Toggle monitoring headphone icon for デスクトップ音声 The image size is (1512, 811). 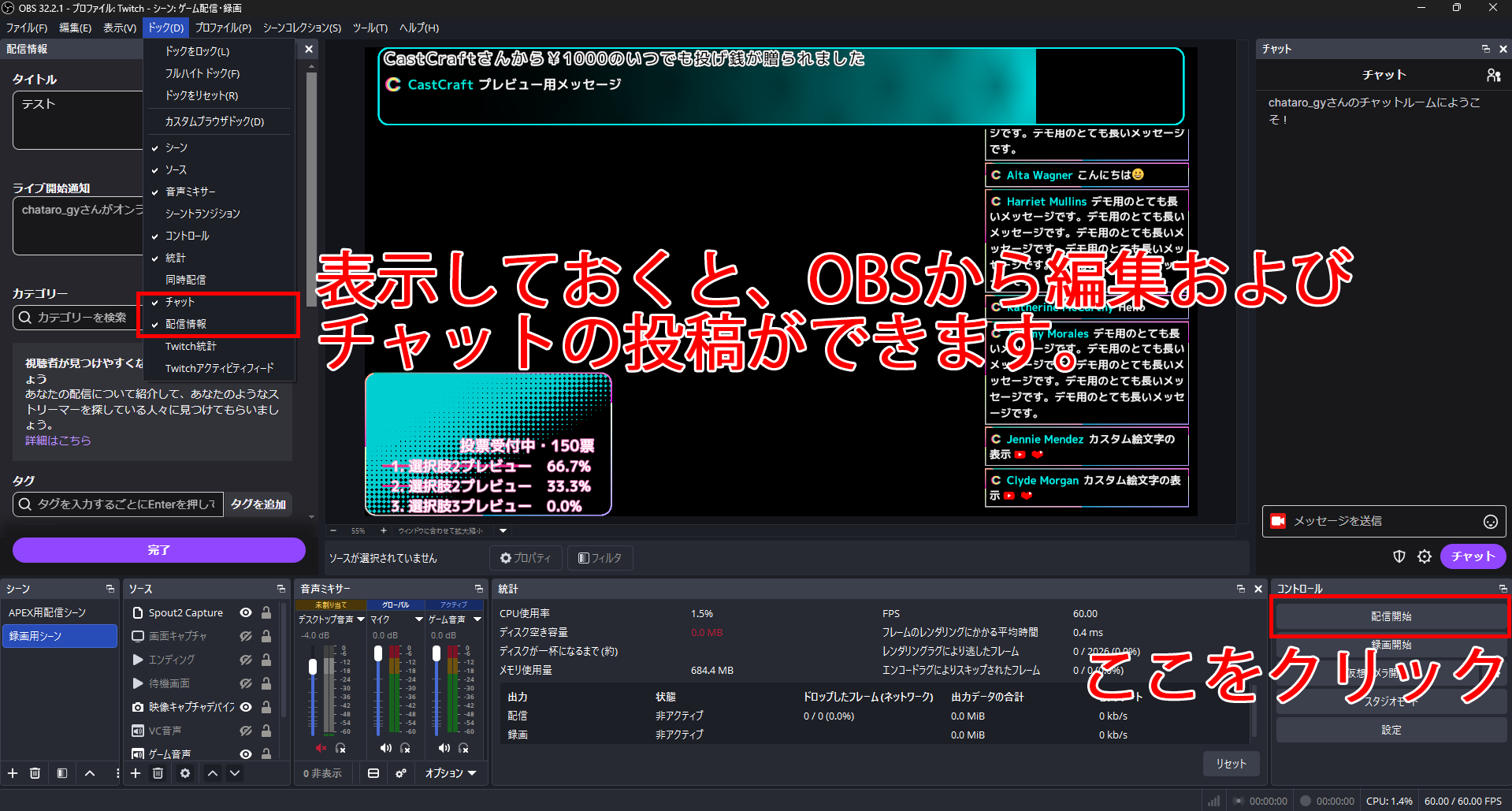(341, 748)
